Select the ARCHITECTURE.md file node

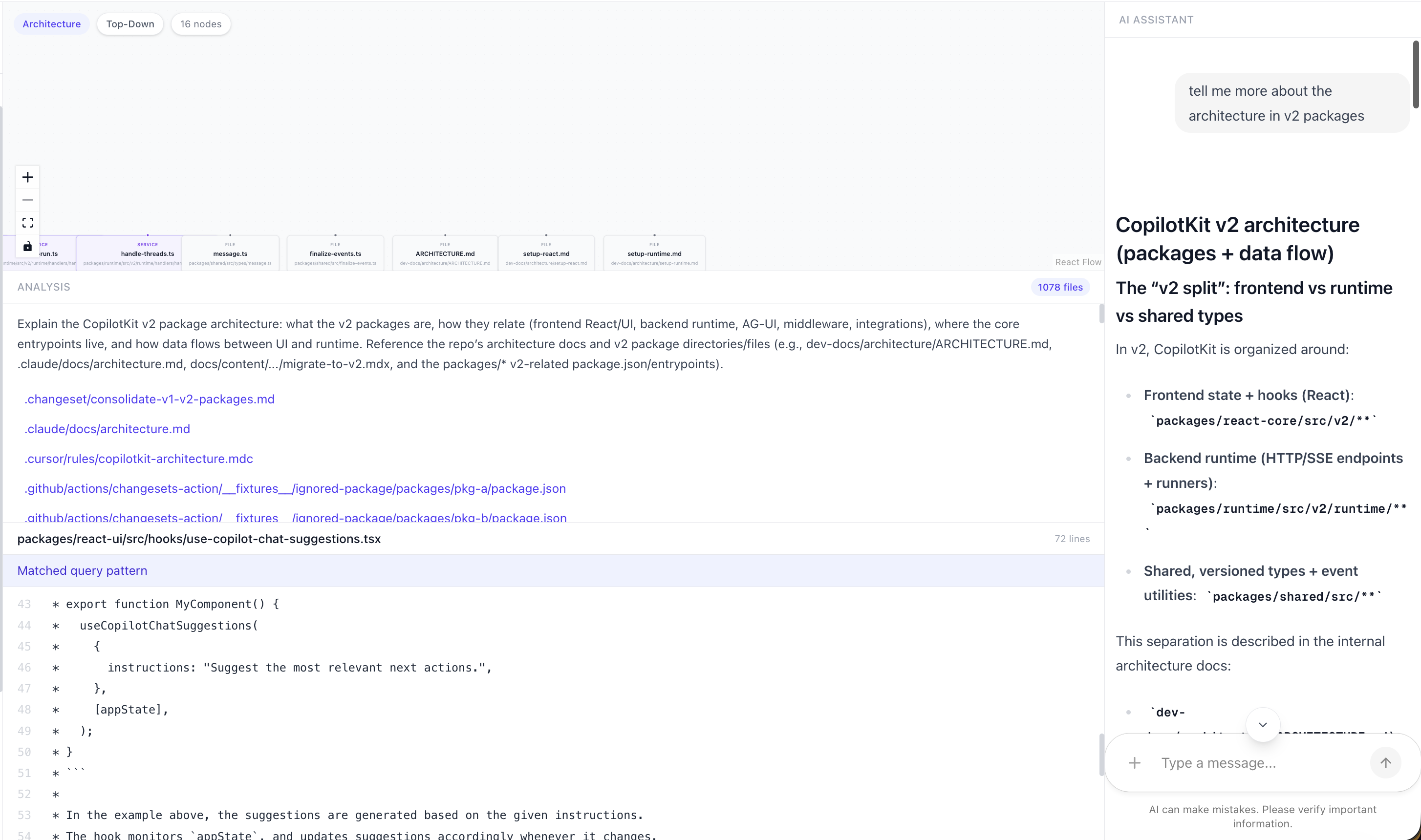click(445, 253)
